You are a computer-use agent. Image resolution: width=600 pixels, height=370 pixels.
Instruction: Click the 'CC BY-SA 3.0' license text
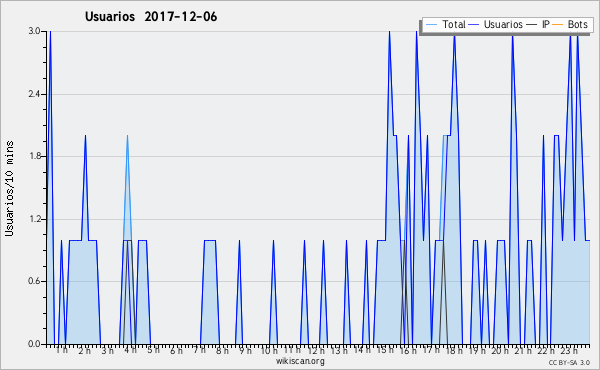pos(569,362)
